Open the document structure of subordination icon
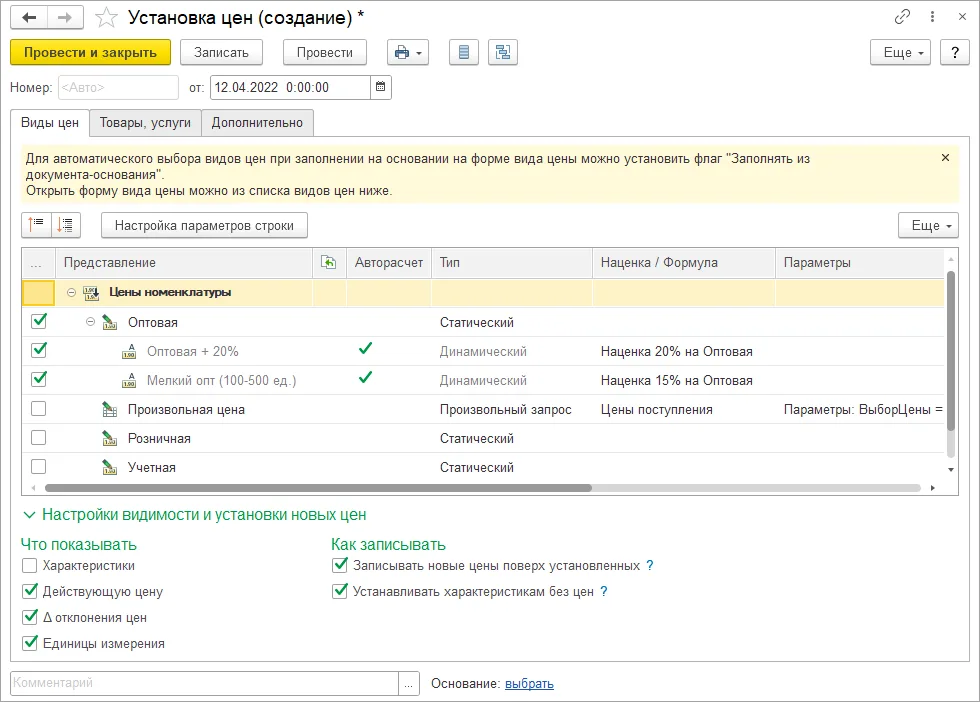This screenshot has width=980, height=702. 502,53
